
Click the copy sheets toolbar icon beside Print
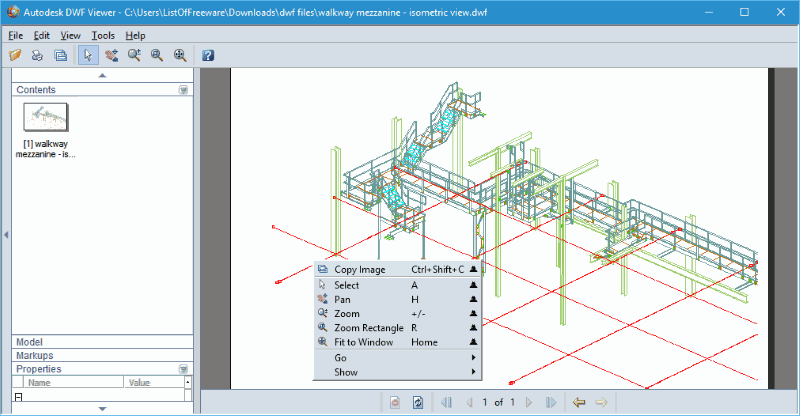click(x=61, y=55)
